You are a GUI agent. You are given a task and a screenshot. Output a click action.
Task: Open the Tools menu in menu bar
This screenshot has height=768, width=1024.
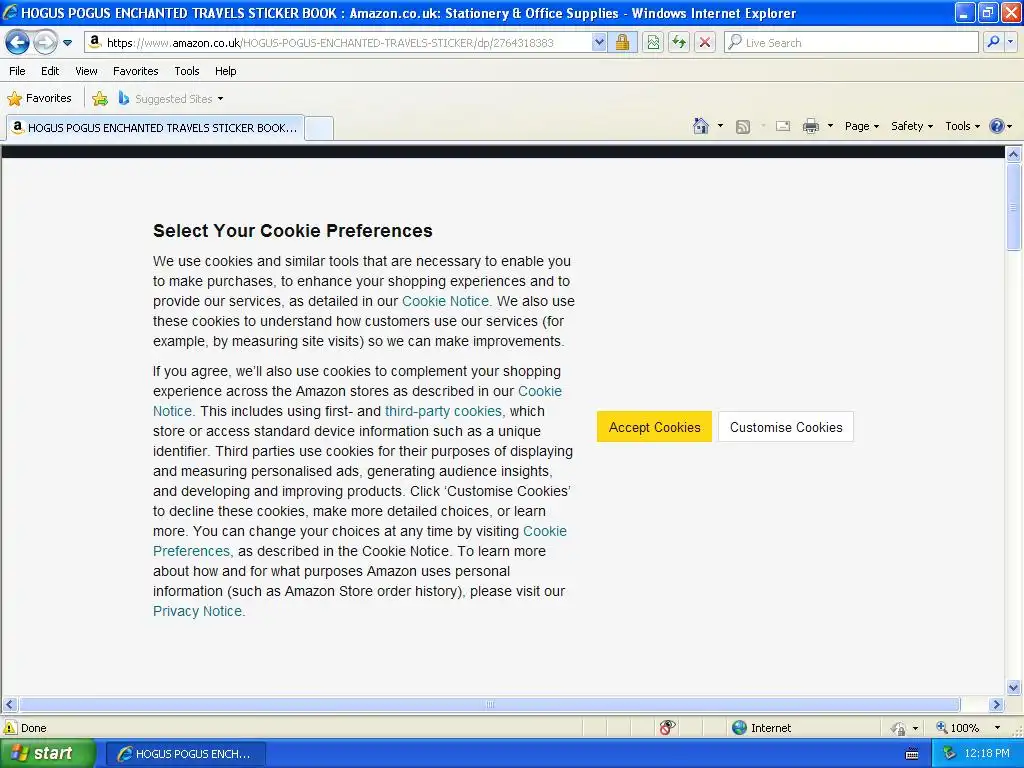click(x=187, y=71)
